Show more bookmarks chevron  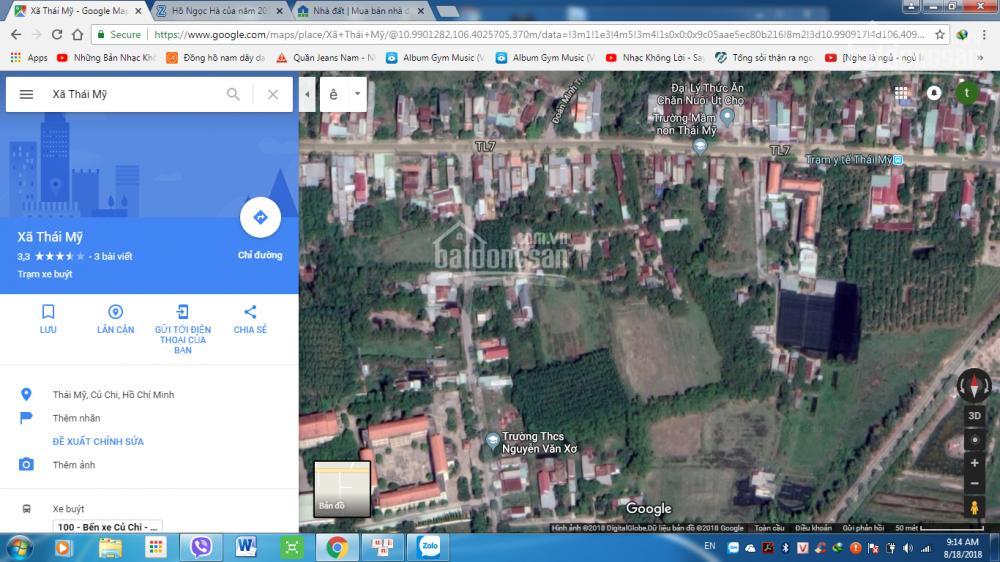point(980,57)
